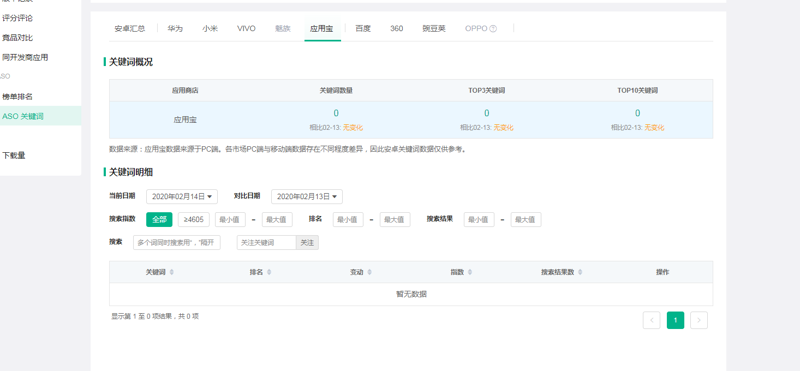Go to the previous page with the left arrow

[x=652, y=320]
